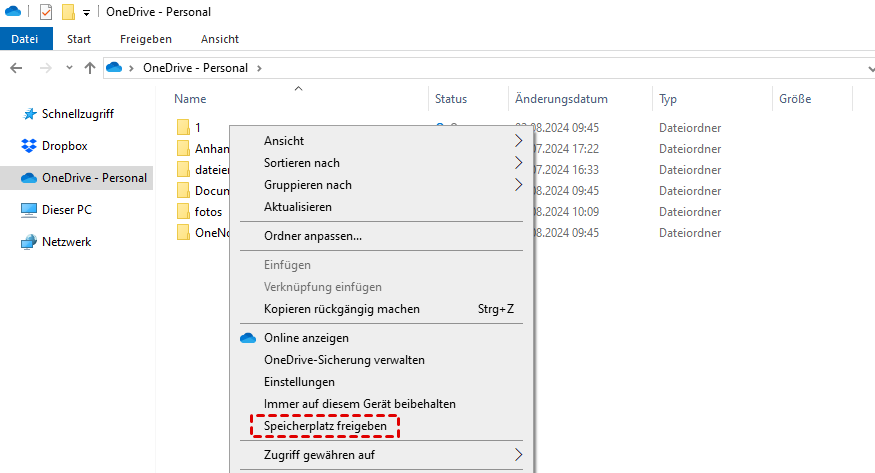Select the folder icon of folder 1
875x473 pixels.
pos(183,127)
